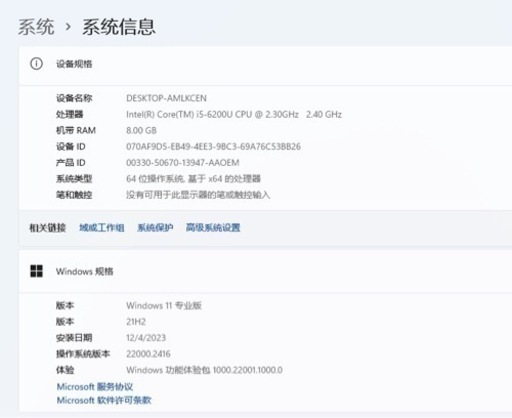
Task: Click the OS build value 22000.2416
Action: (x=148, y=354)
